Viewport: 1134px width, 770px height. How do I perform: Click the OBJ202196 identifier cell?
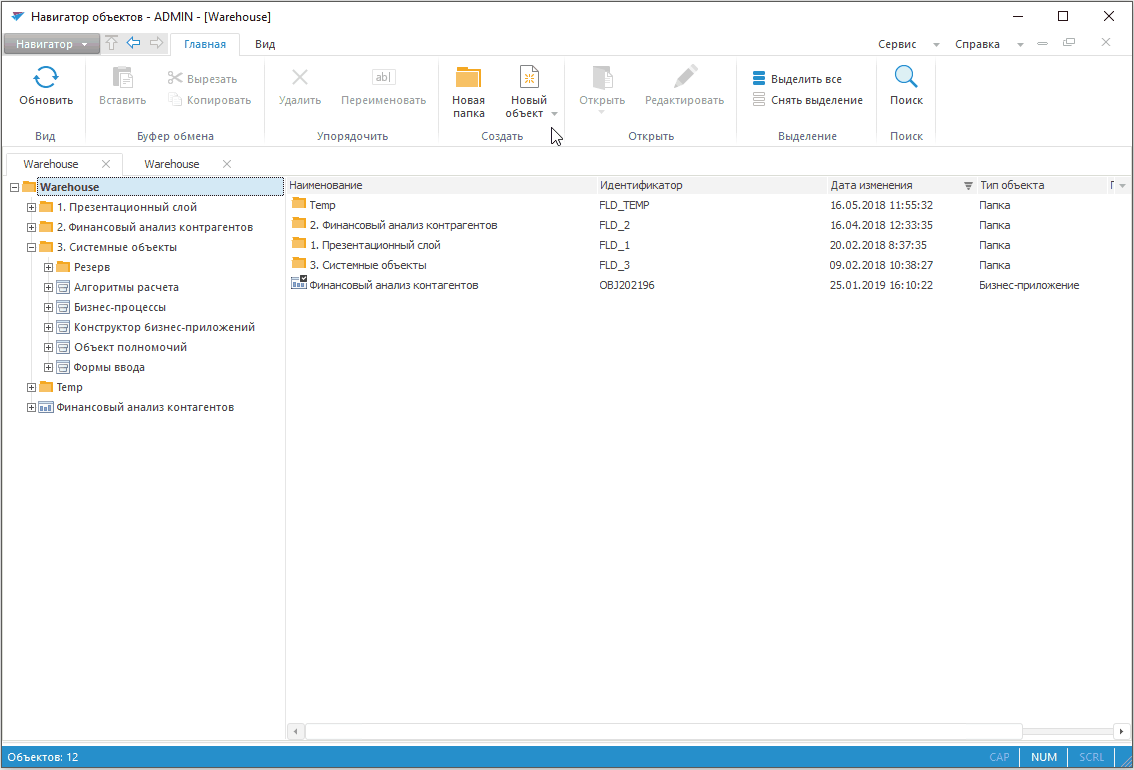pos(627,286)
